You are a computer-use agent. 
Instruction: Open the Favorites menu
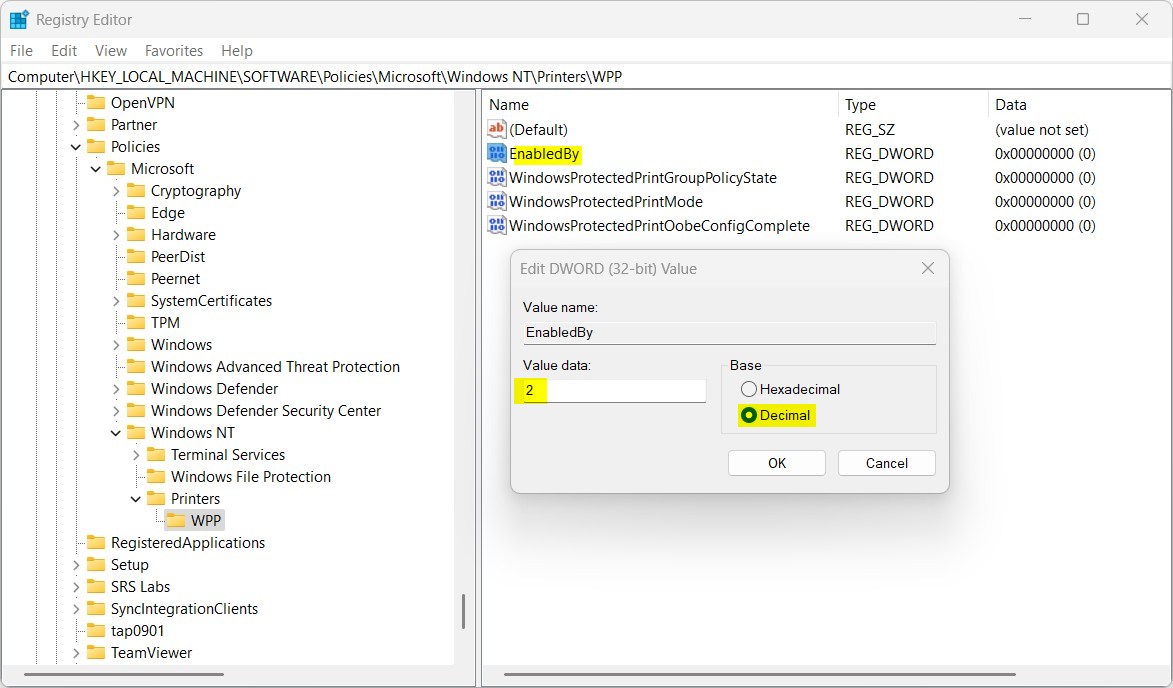[x=174, y=50]
